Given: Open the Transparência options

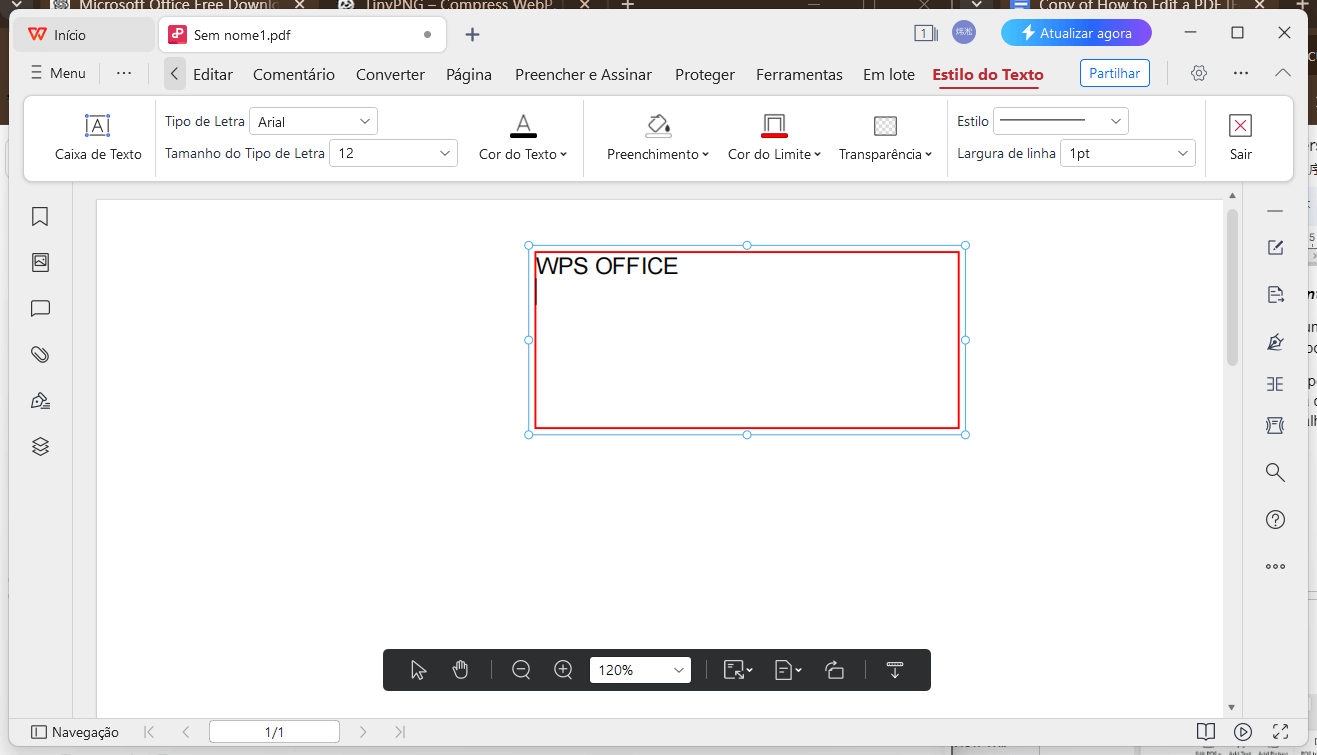Looking at the screenshot, I should [x=885, y=138].
